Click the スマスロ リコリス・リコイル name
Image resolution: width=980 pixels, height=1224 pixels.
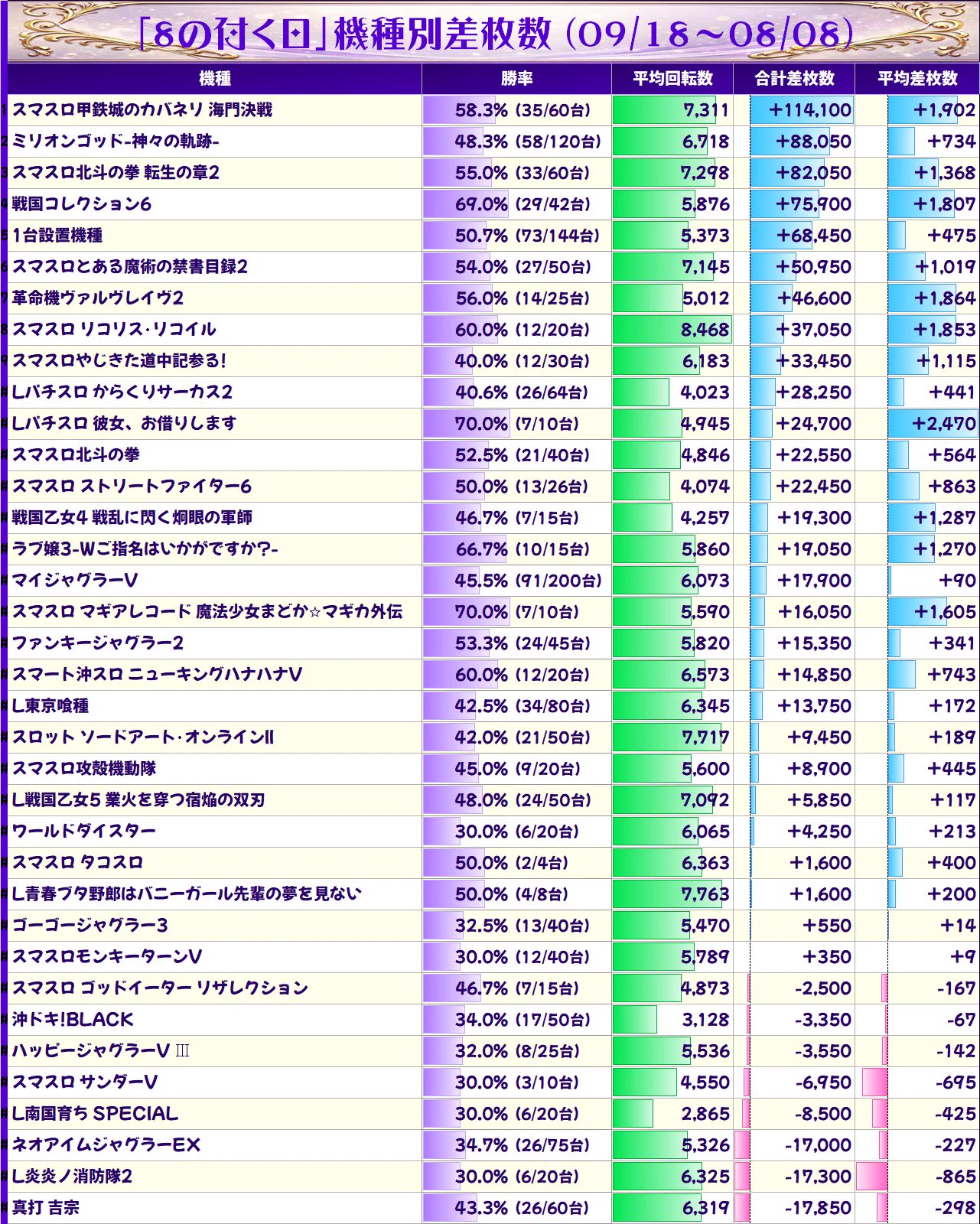point(114,330)
